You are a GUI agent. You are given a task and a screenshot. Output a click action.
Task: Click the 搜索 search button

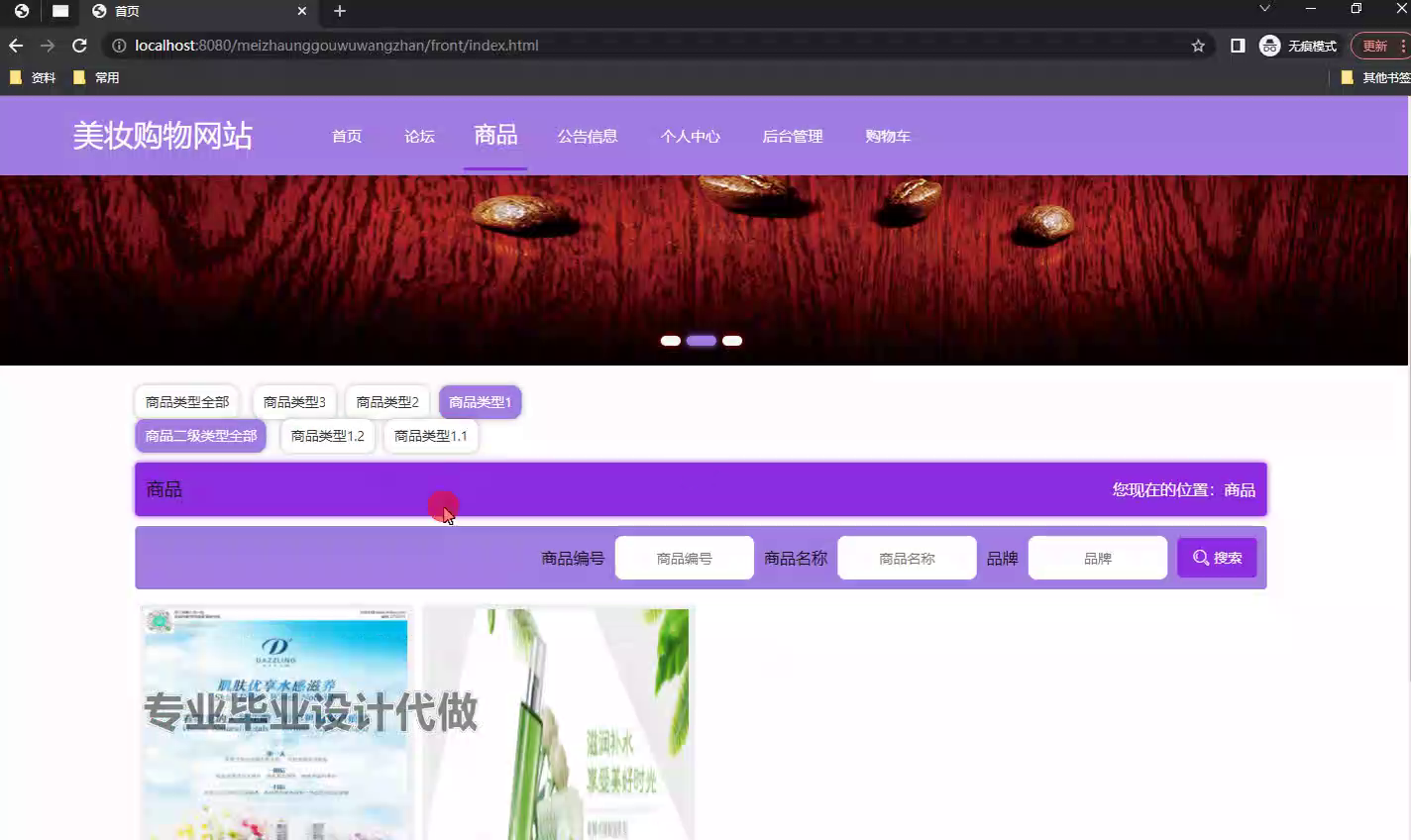coord(1217,558)
